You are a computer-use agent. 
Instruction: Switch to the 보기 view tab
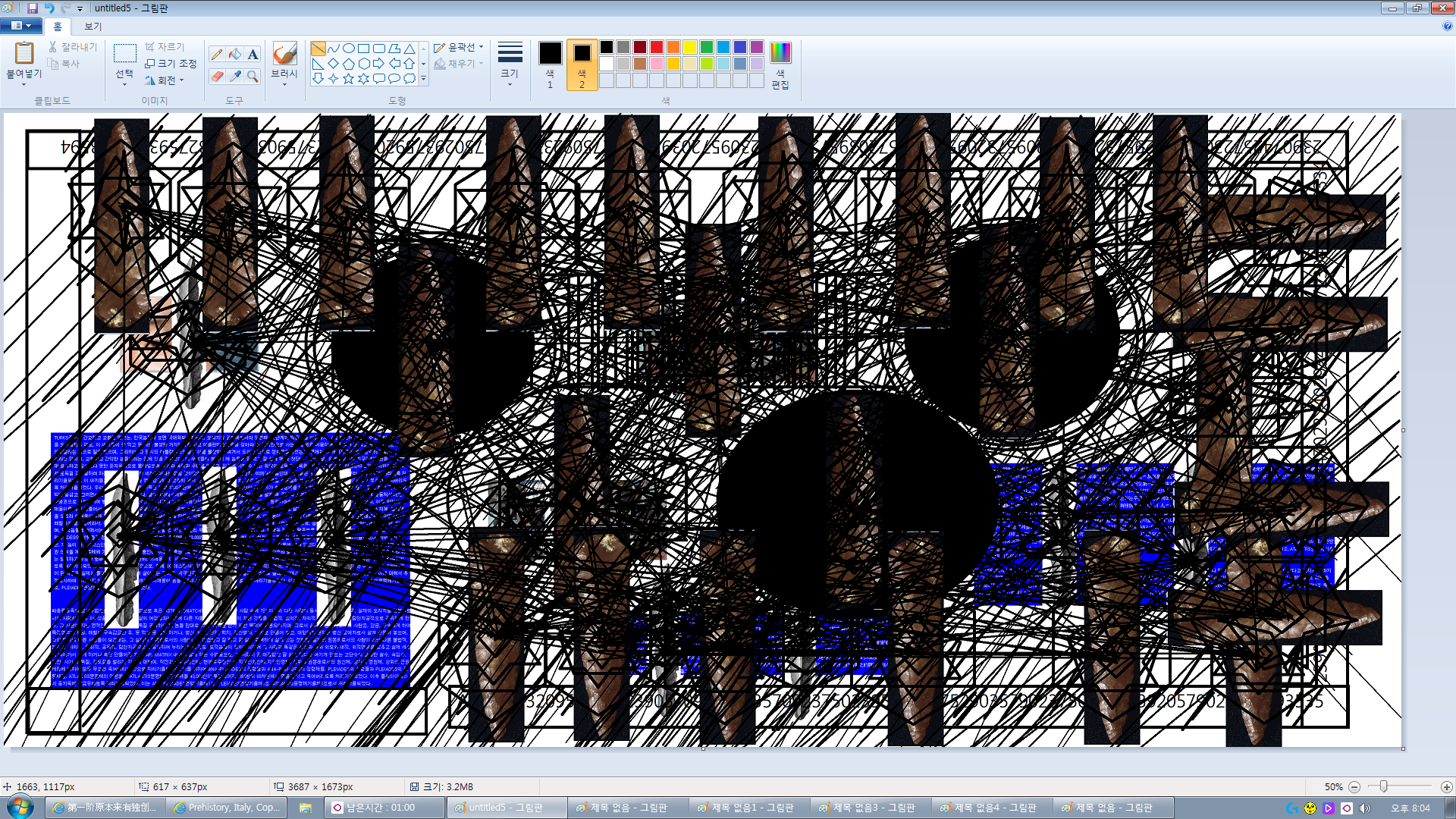pos(93,26)
